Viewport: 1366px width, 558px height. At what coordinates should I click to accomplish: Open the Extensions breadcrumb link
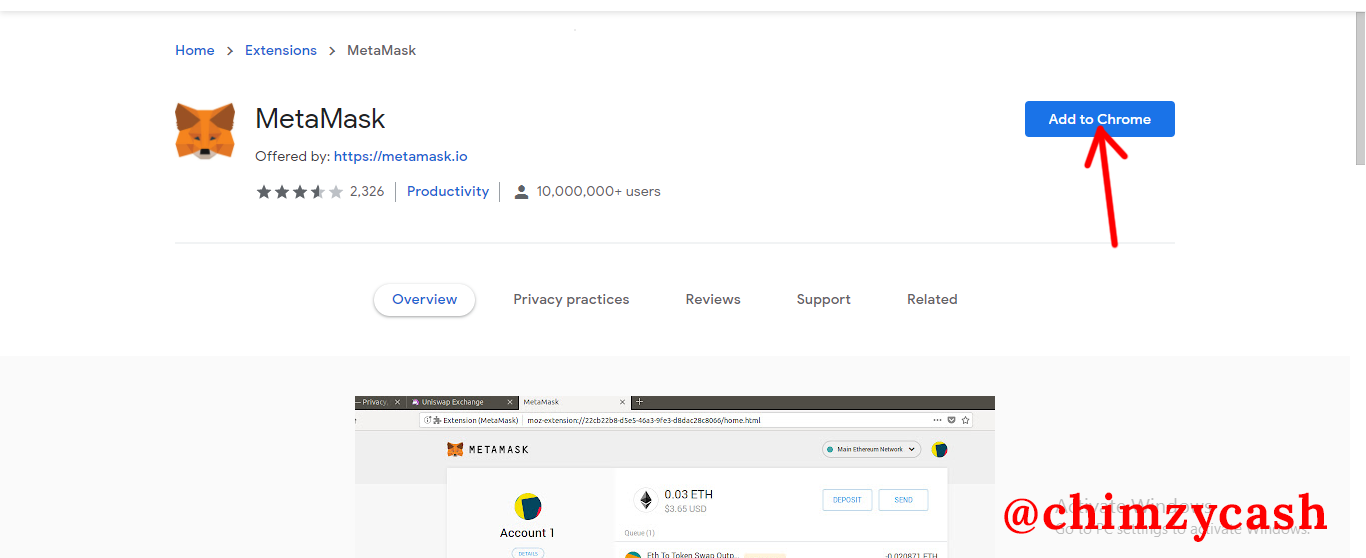(x=281, y=50)
